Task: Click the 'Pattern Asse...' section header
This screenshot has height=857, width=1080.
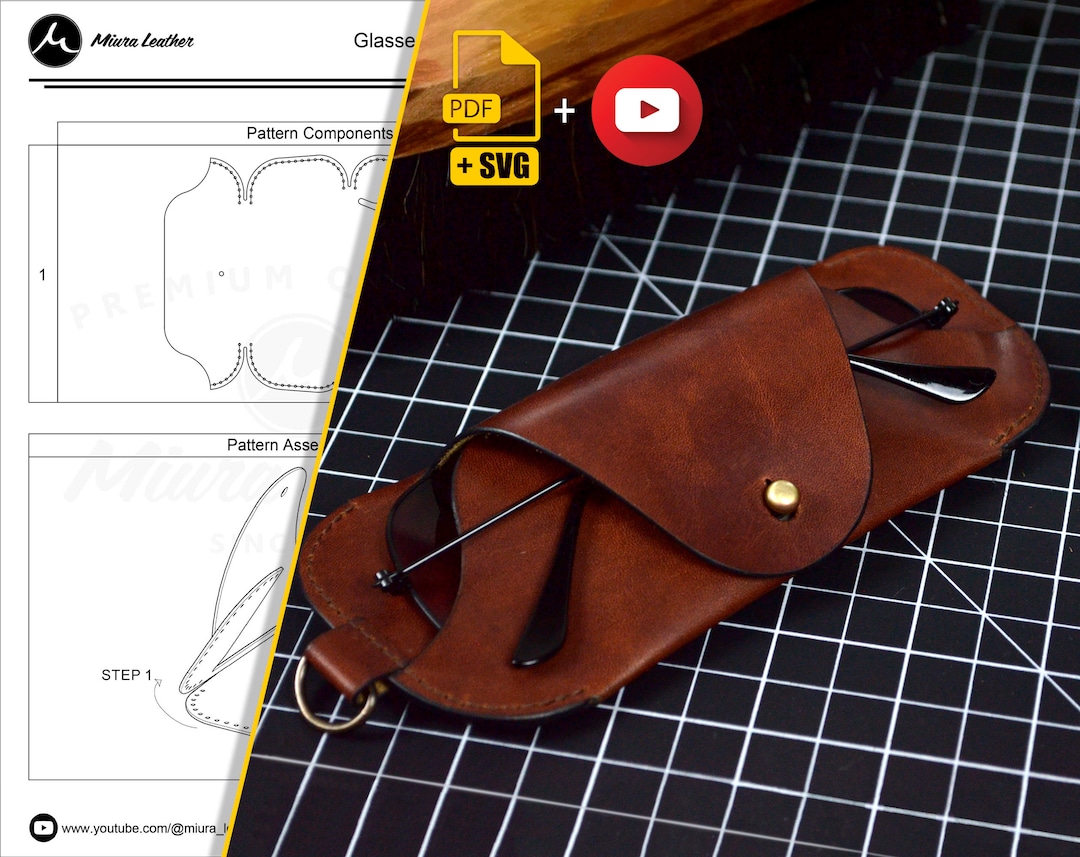Action: (273, 445)
